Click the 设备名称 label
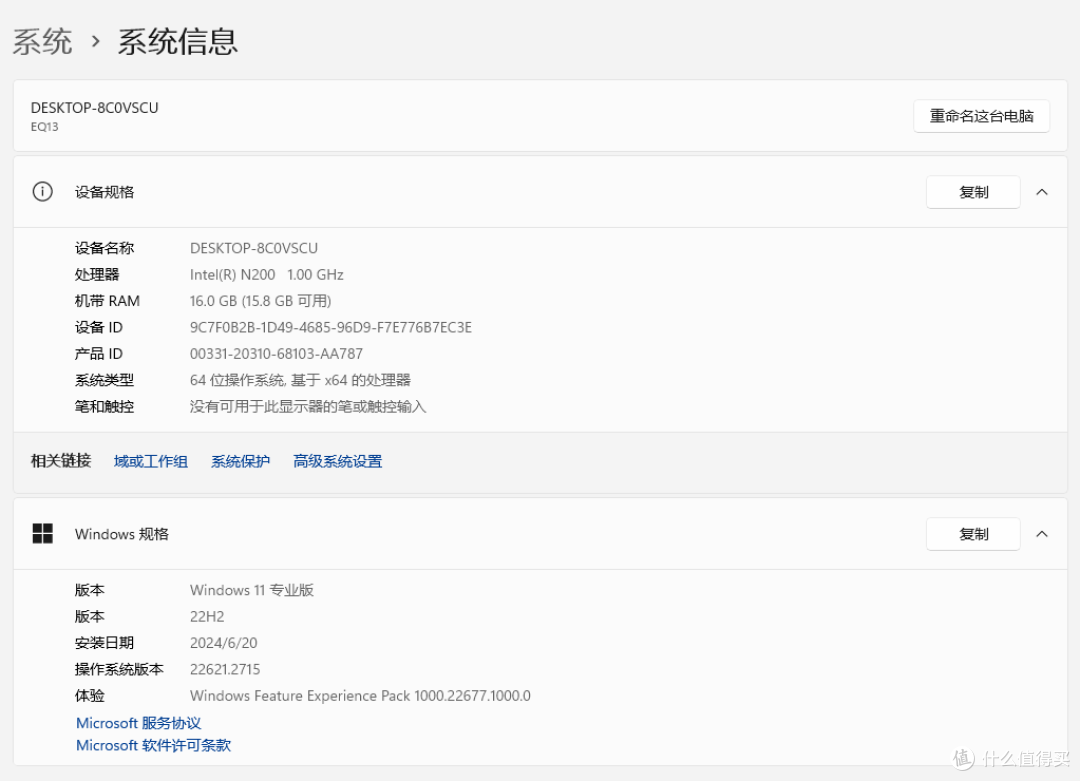Screen dimensions: 1080x781 [104, 248]
